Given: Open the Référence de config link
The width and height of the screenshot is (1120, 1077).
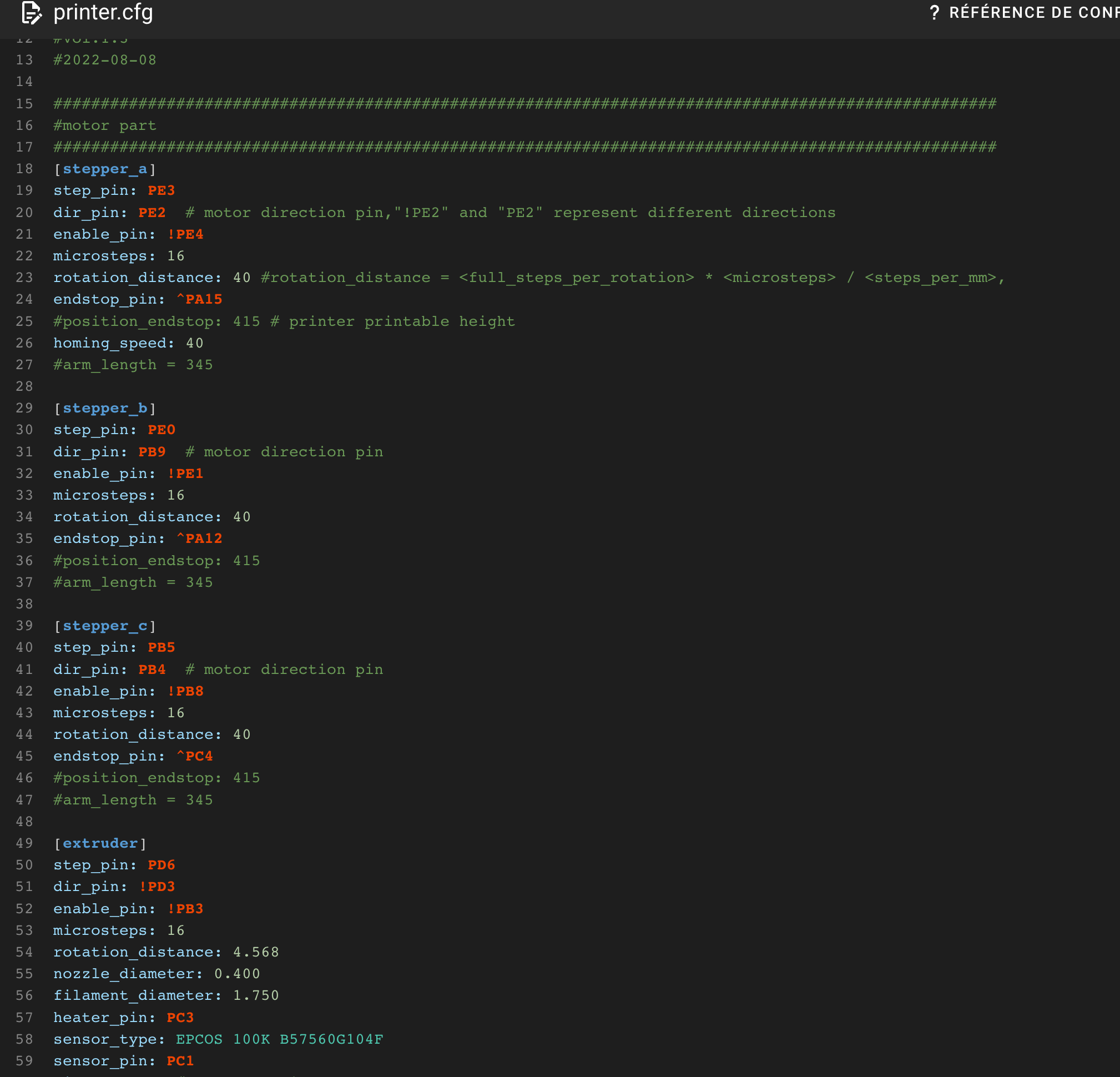Looking at the screenshot, I should click(x=1034, y=13).
